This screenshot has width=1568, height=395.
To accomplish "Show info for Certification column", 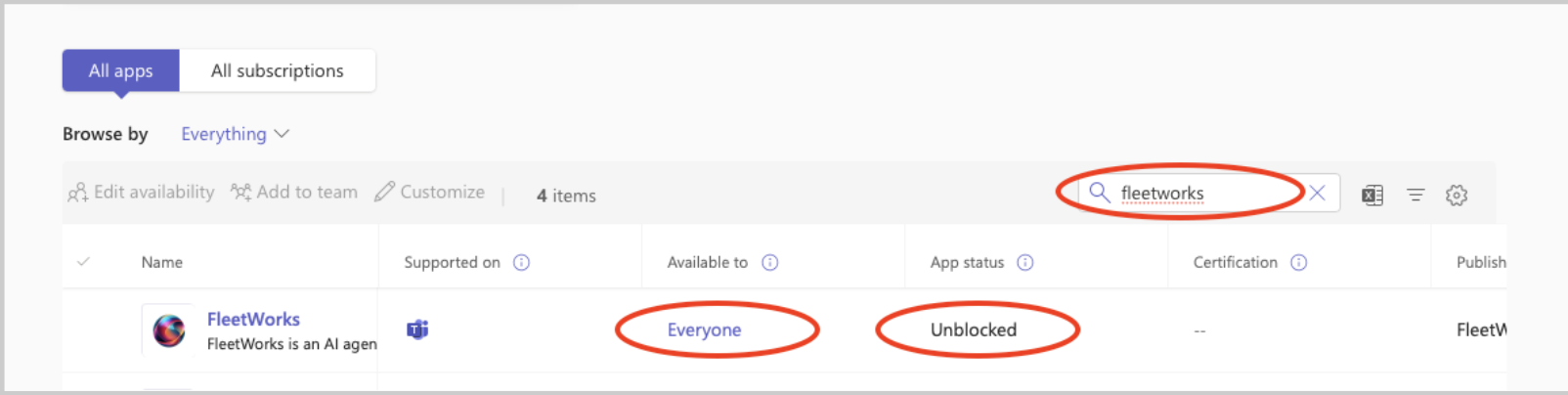I will tap(1299, 262).
